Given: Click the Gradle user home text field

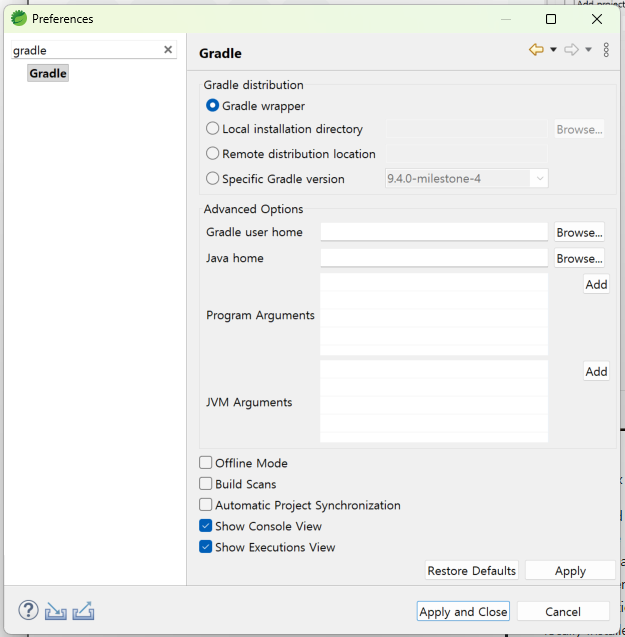Looking at the screenshot, I should (x=434, y=232).
